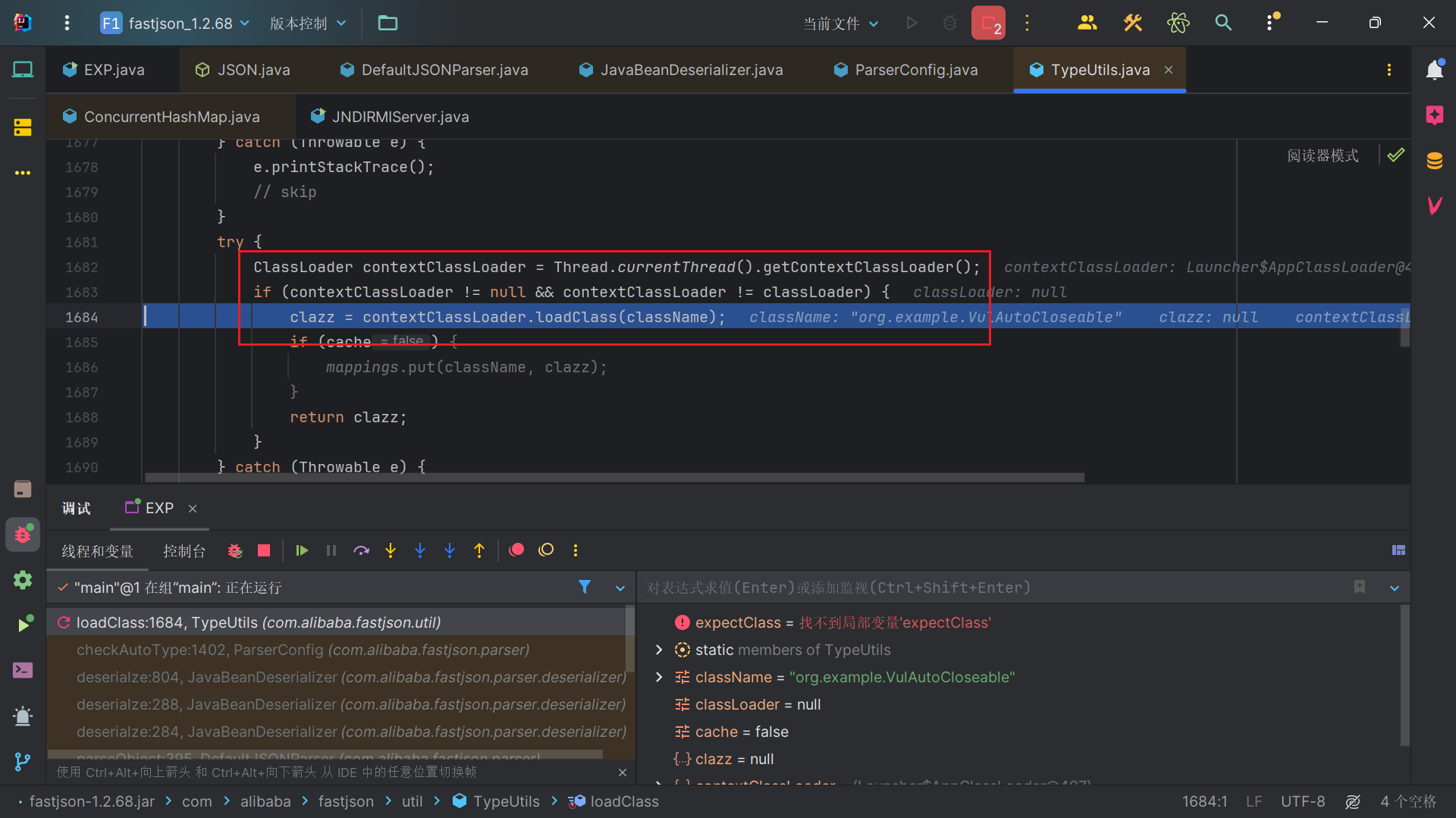Screen dimensions: 1456x818
Task: Toggle reader mode label
Action: pos(1323,155)
